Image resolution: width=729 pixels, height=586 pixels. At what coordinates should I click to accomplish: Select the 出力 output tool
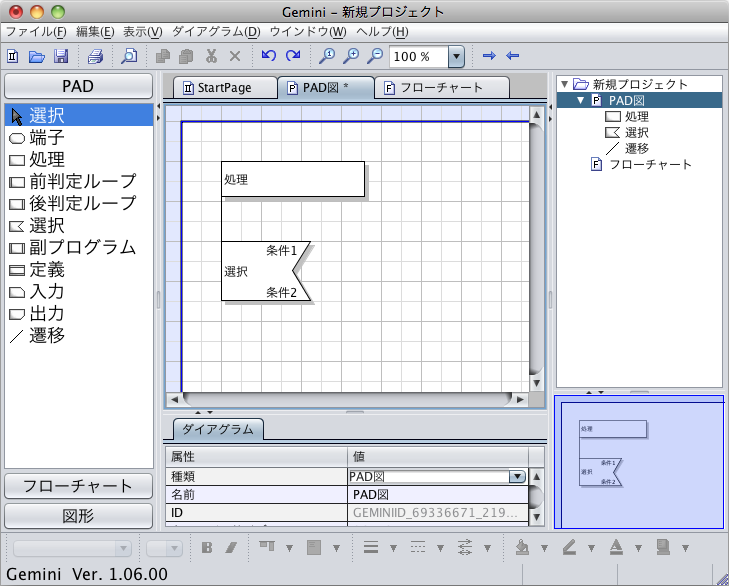[79, 313]
